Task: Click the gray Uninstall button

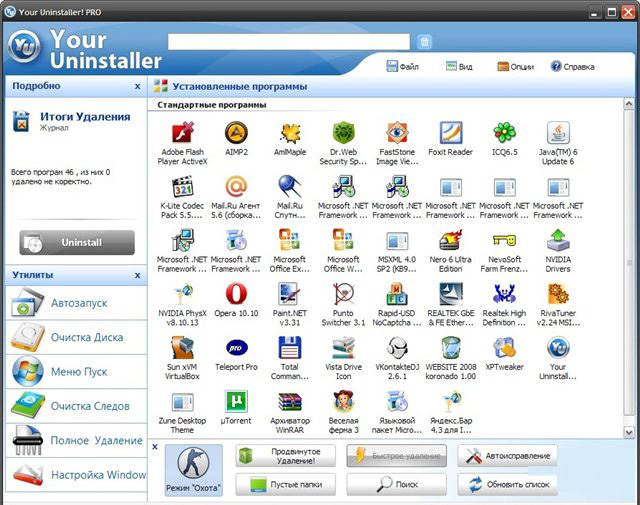Action: 77,242
